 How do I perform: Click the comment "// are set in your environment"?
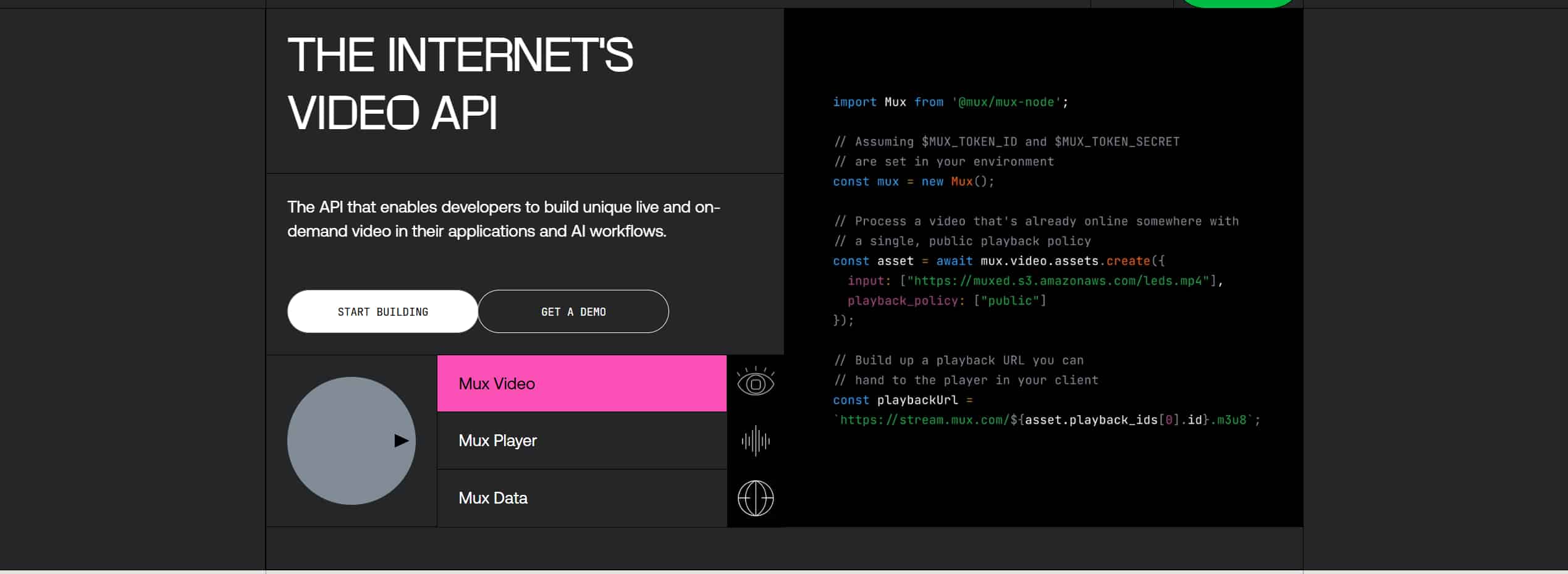click(x=943, y=161)
